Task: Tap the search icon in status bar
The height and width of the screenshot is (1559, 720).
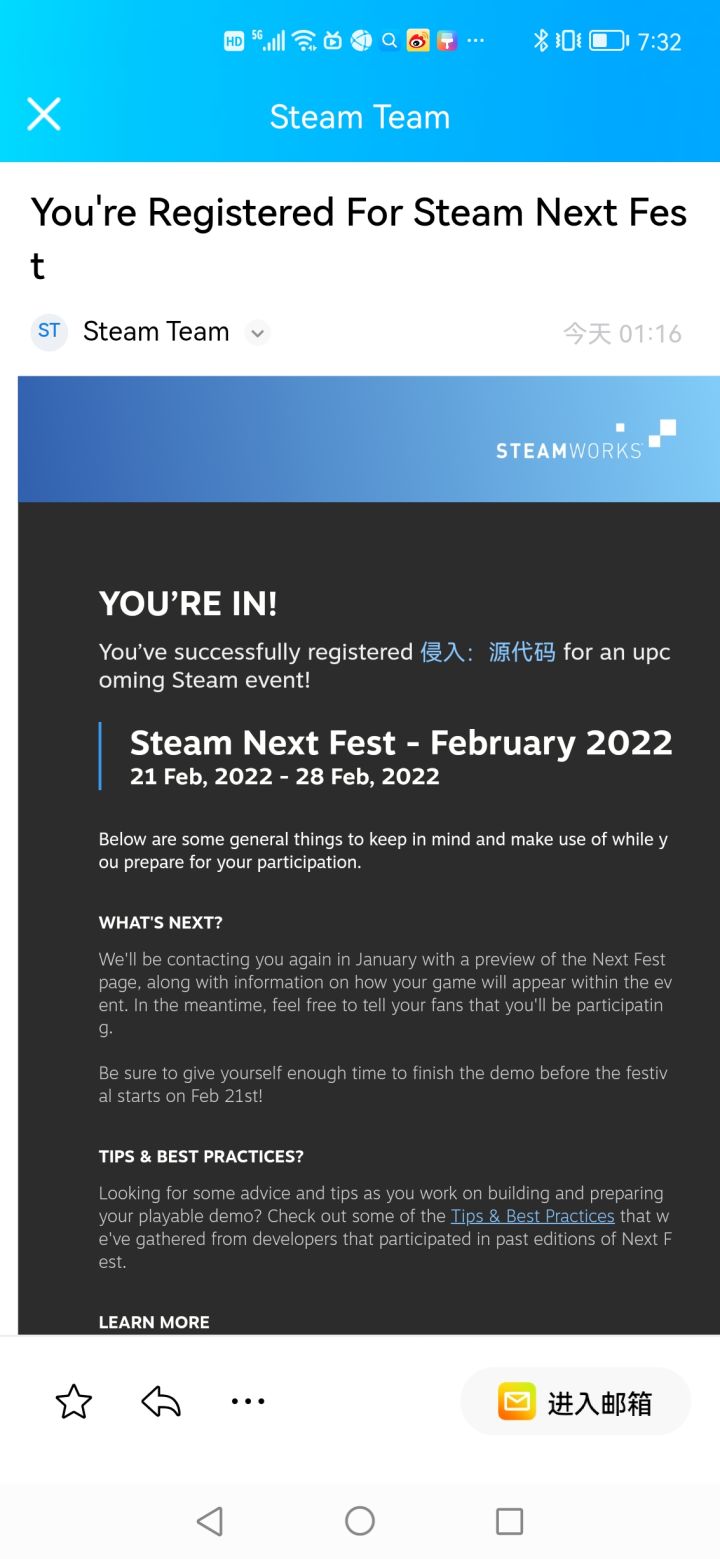Action: coord(390,41)
